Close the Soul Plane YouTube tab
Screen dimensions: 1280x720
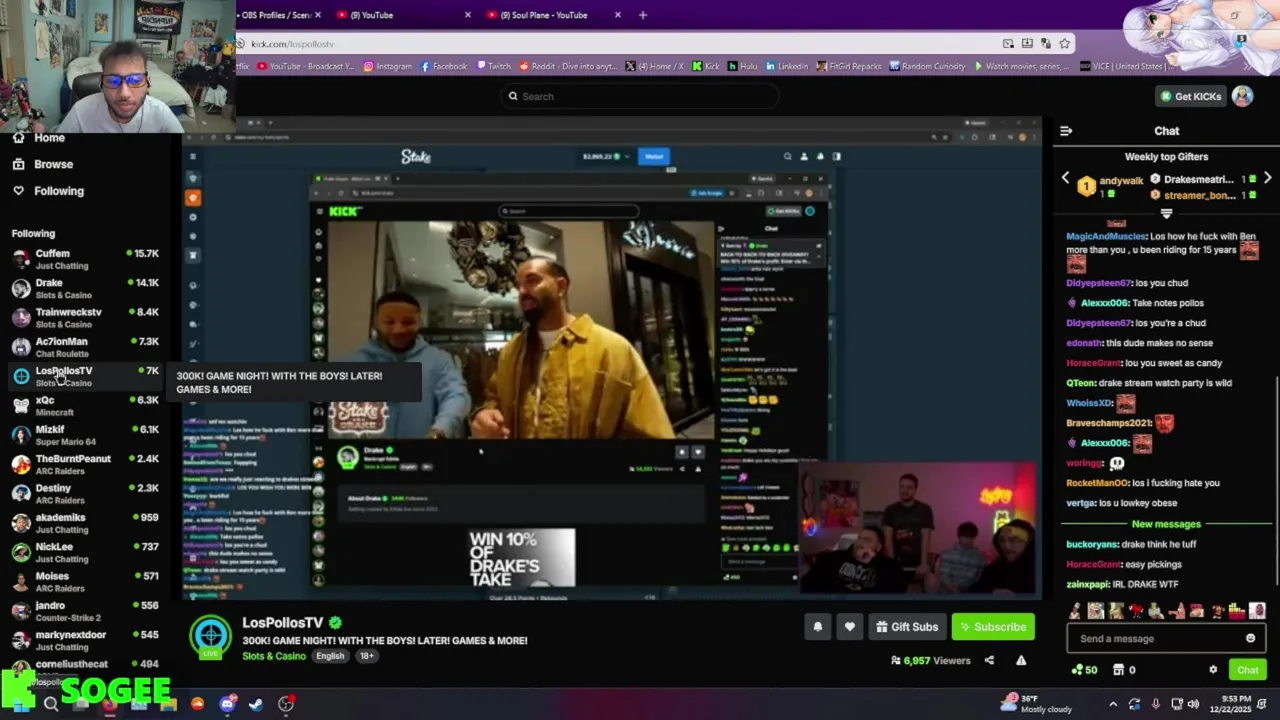click(617, 15)
